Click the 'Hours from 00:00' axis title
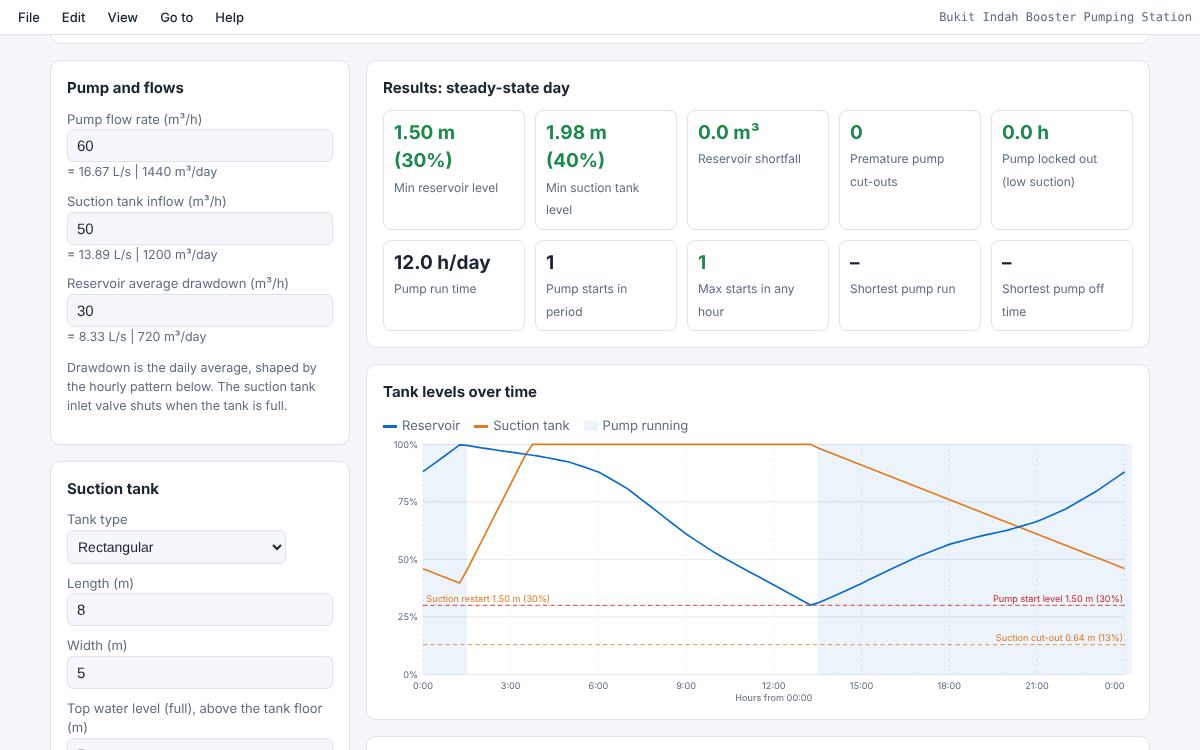 (x=773, y=698)
